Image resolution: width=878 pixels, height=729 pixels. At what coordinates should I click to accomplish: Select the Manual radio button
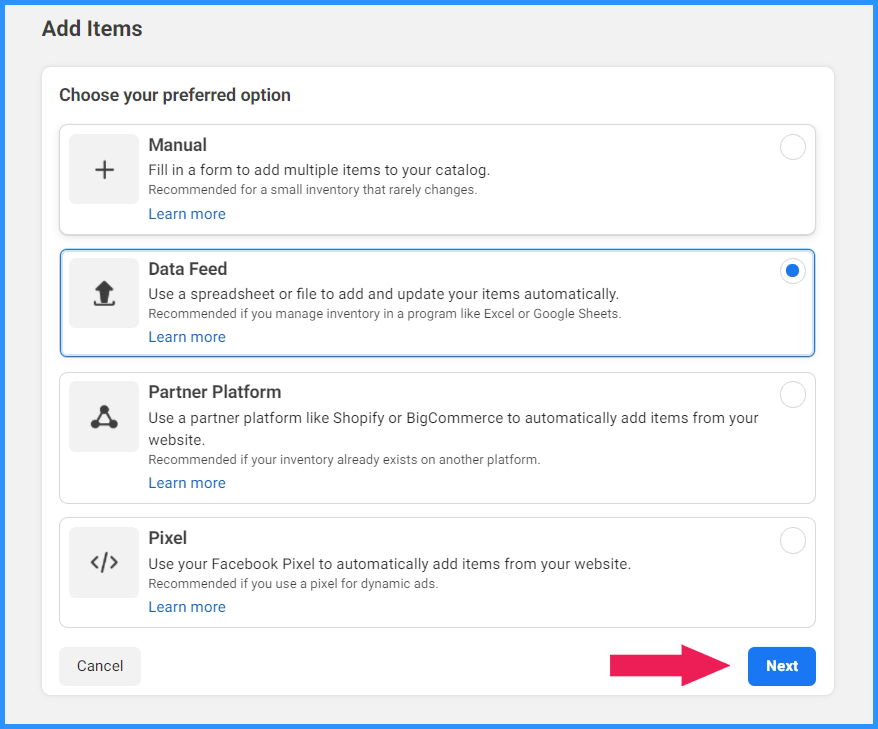792,147
